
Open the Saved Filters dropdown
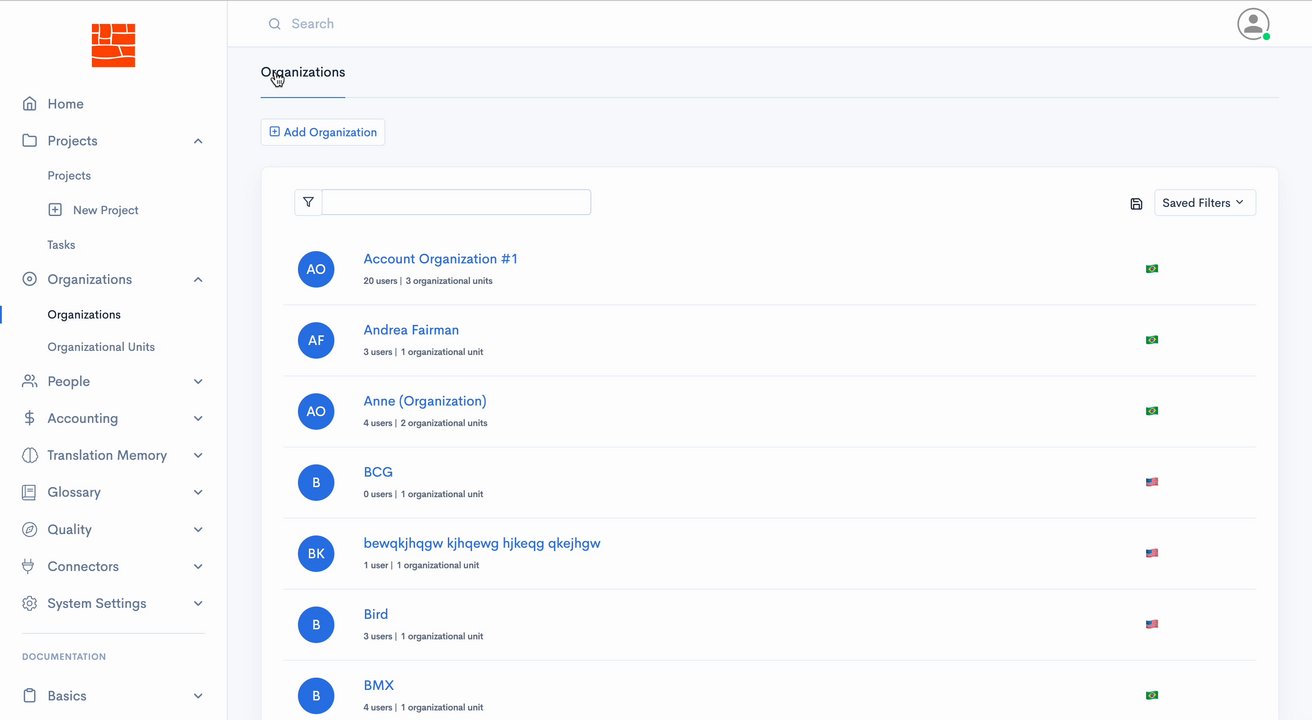(1204, 203)
